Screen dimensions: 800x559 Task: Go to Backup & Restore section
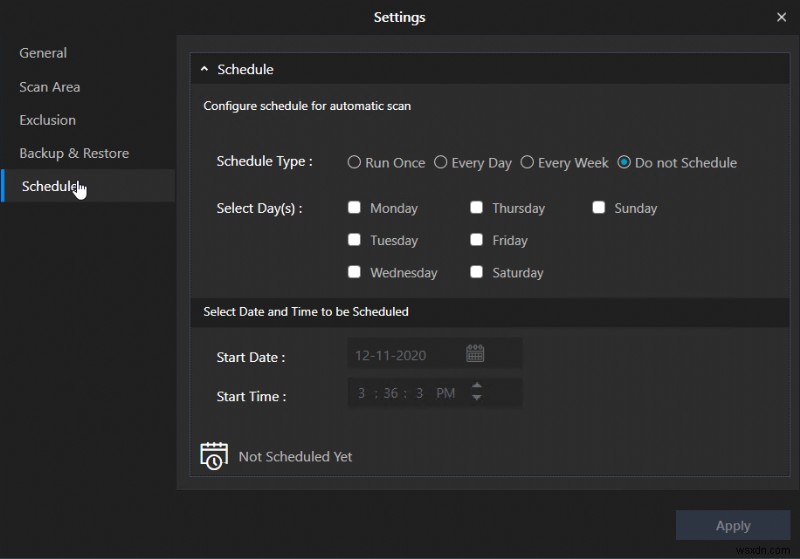(x=74, y=153)
